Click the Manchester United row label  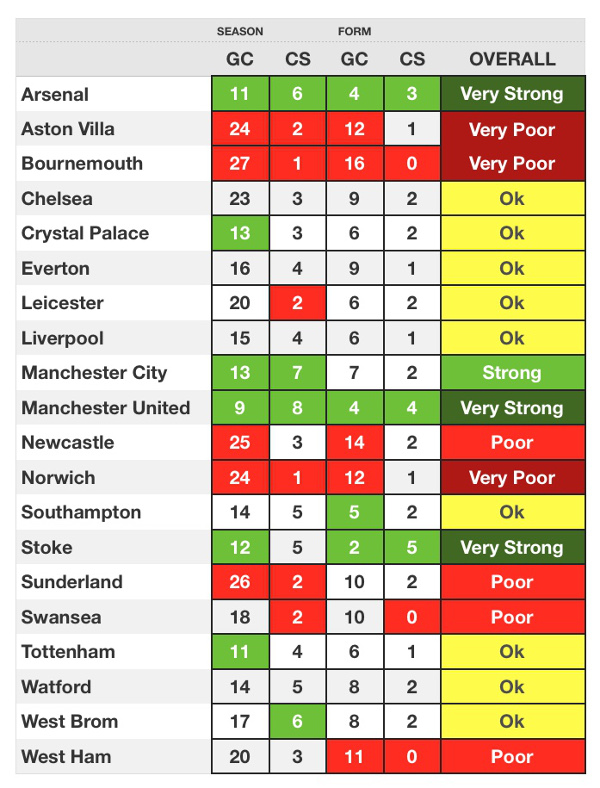106,408
